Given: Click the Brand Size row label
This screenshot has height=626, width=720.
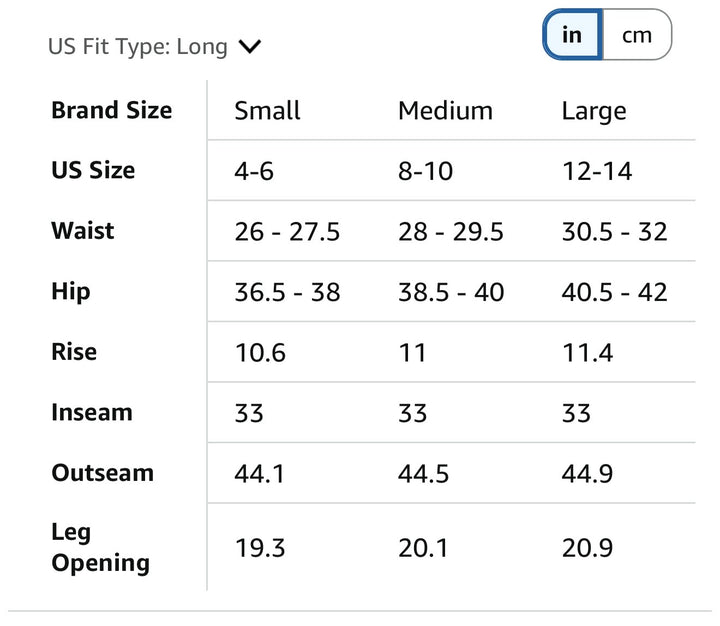Looking at the screenshot, I should pos(112,110).
